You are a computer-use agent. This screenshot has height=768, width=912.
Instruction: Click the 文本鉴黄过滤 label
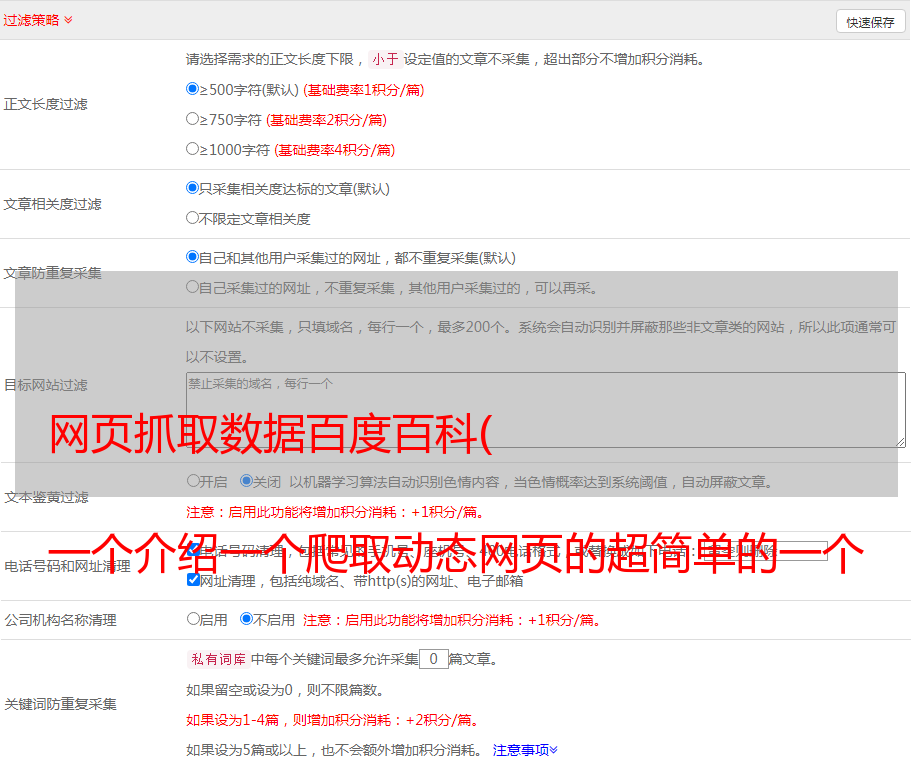point(47,497)
